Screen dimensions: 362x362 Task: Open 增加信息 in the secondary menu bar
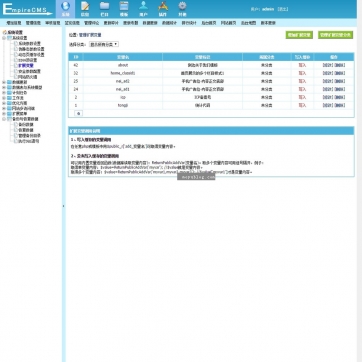pyautogui.click(x=14, y=23)
